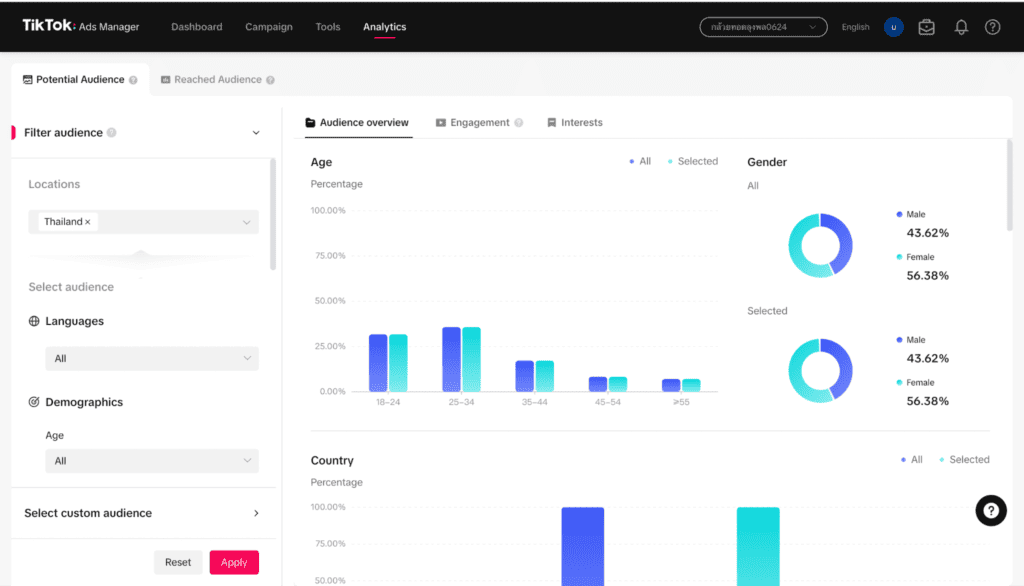This screenshot has height=586, width=1024.
Task: Switch to Interests tab
Action: (x=575, y=122)
